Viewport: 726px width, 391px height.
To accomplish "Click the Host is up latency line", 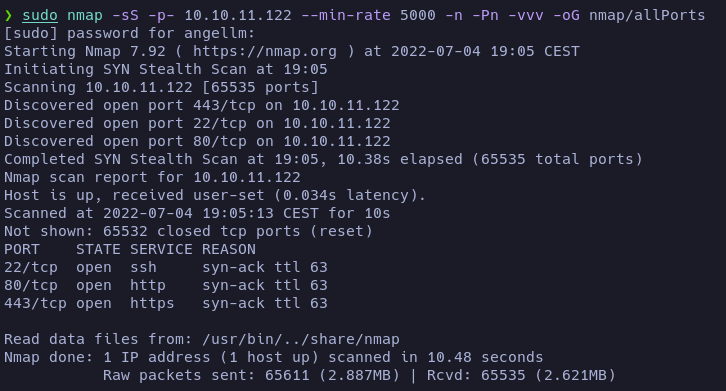I will (x=215, y=195).
